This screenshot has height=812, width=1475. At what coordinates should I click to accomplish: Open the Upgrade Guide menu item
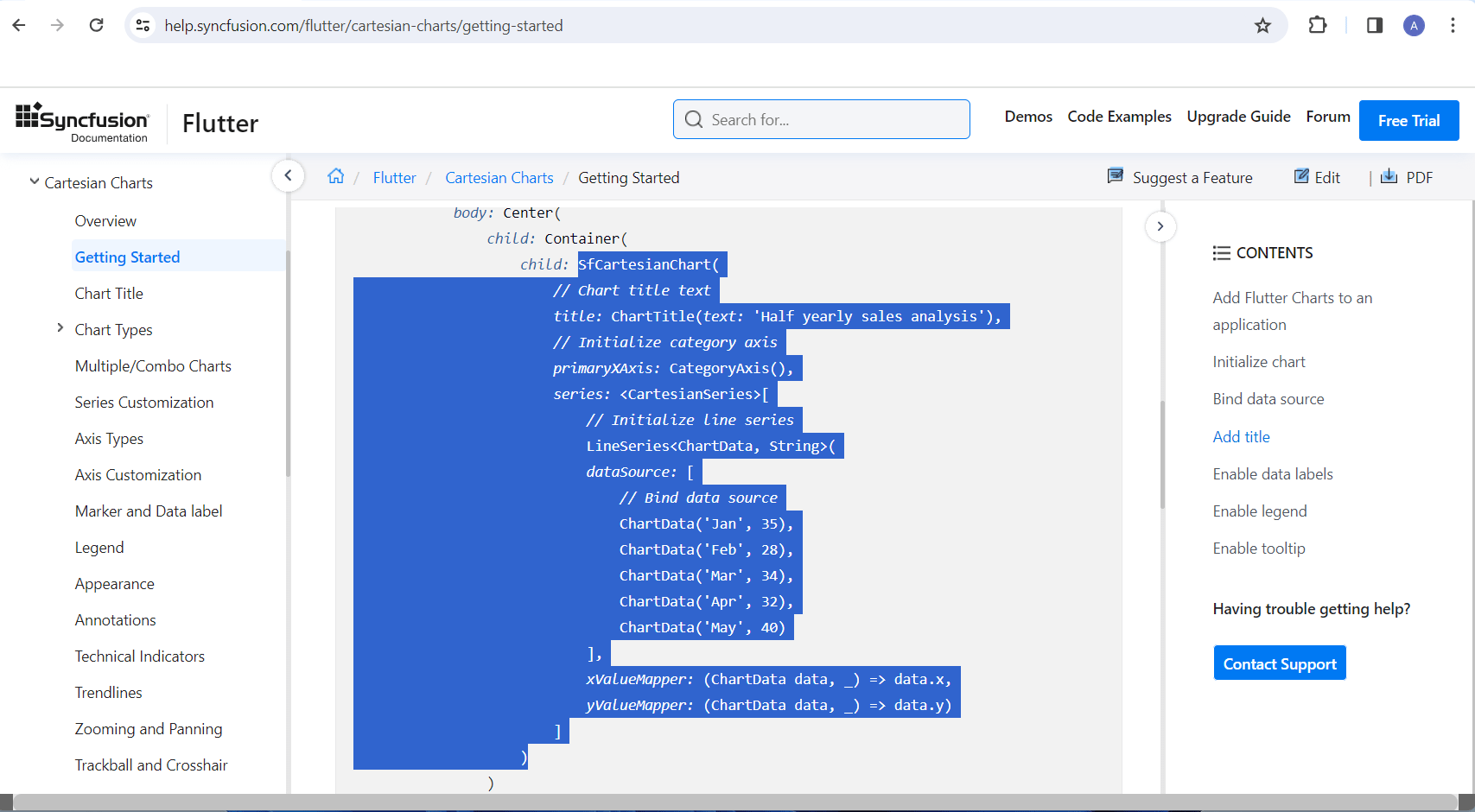tap(1238, 117)
